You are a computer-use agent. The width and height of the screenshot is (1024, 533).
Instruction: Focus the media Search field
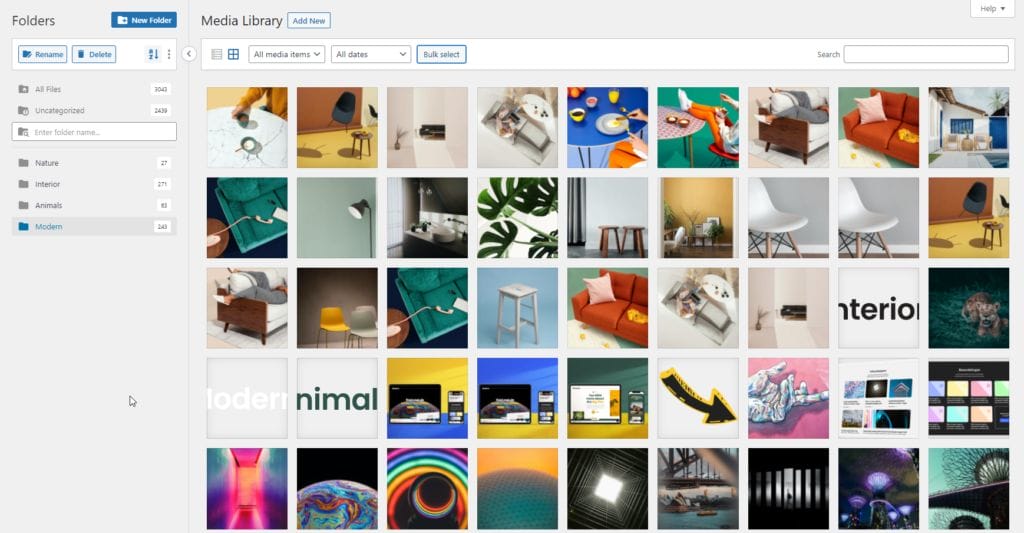[925, 54]
